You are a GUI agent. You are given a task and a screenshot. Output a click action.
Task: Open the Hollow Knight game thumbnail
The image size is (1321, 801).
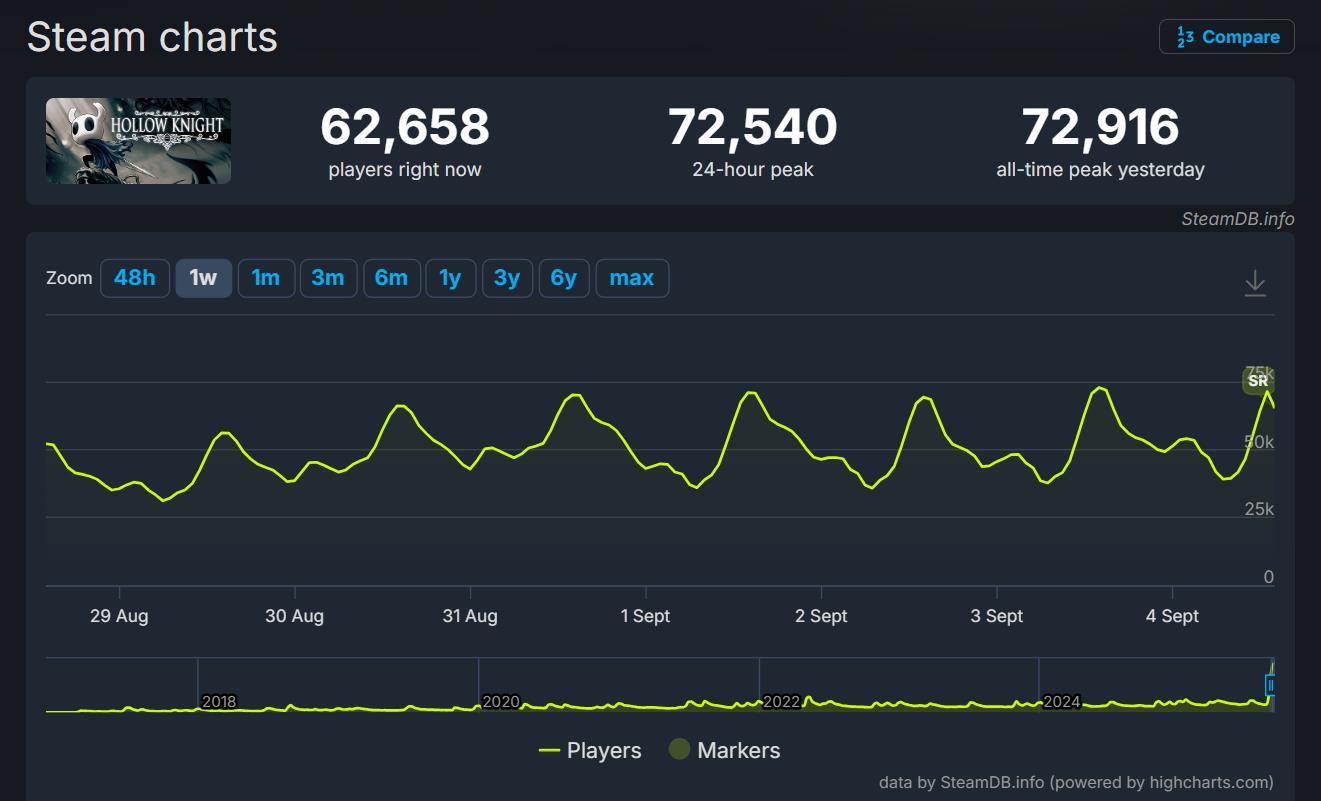[x=138, y=141]
